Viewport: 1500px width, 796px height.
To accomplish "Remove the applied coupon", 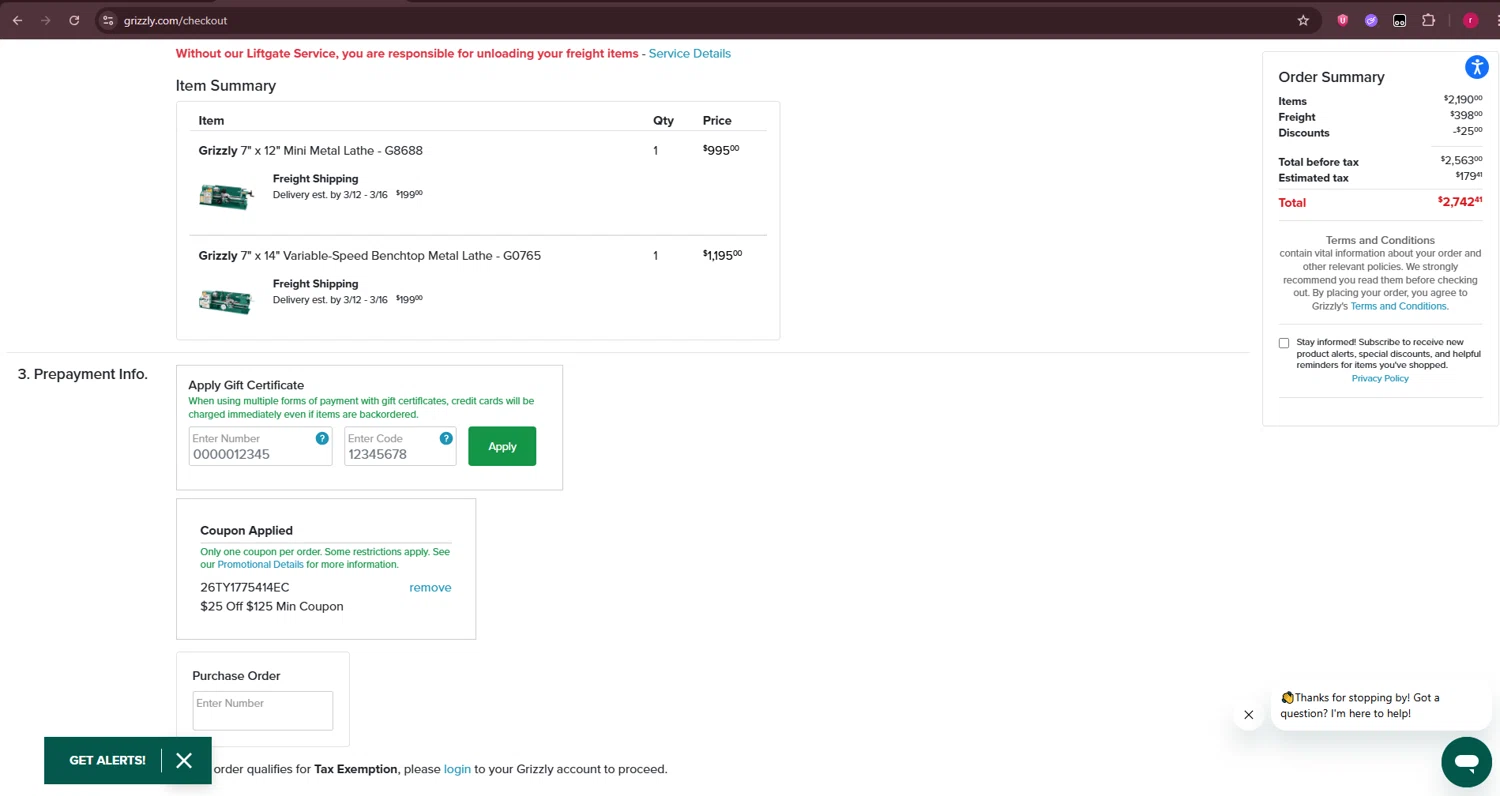I will 430,588.
